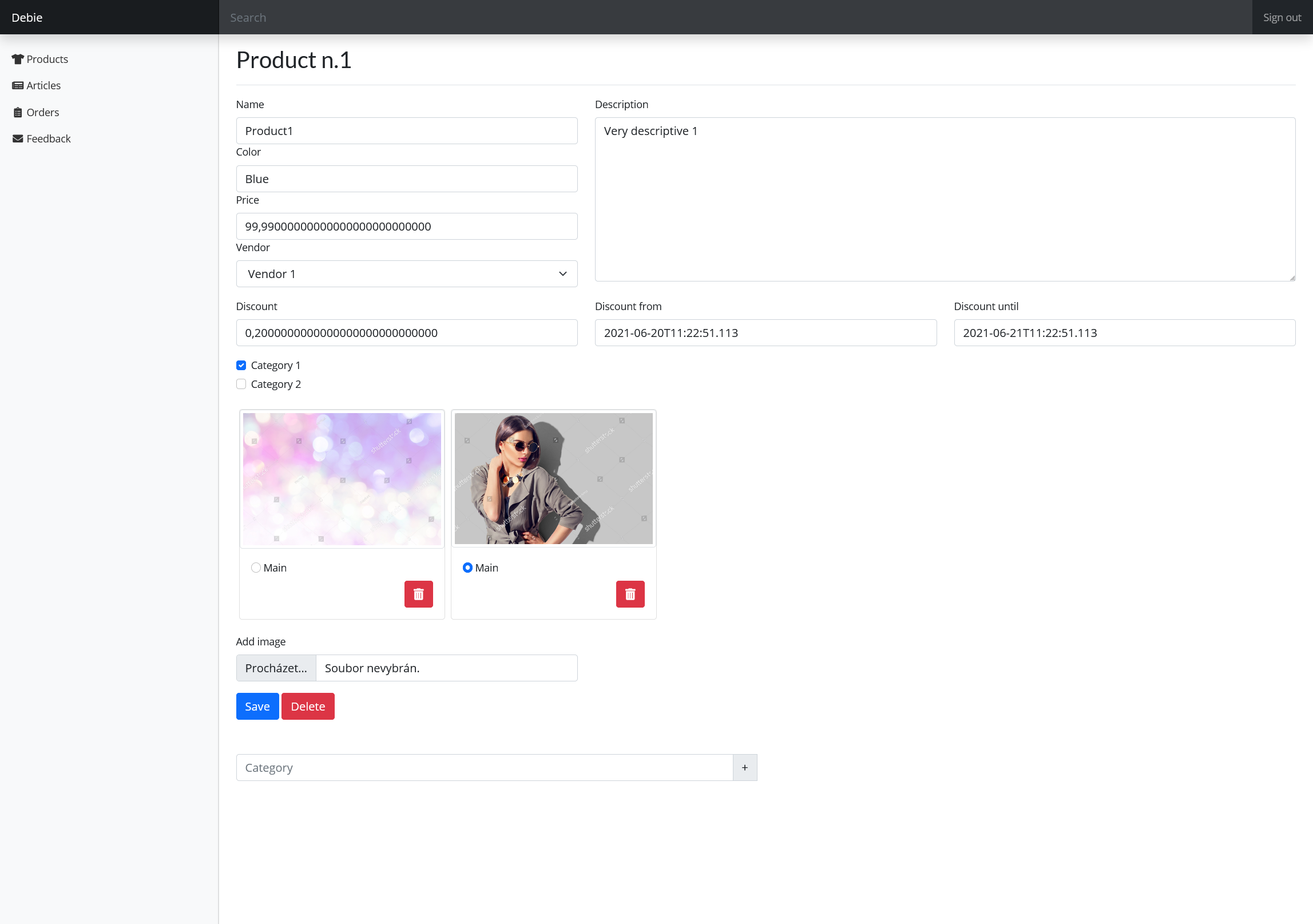Viewport: 1313px width, 924px height.
Task: Click the newspaper icon beside Articles
Action: click(18, 85)
